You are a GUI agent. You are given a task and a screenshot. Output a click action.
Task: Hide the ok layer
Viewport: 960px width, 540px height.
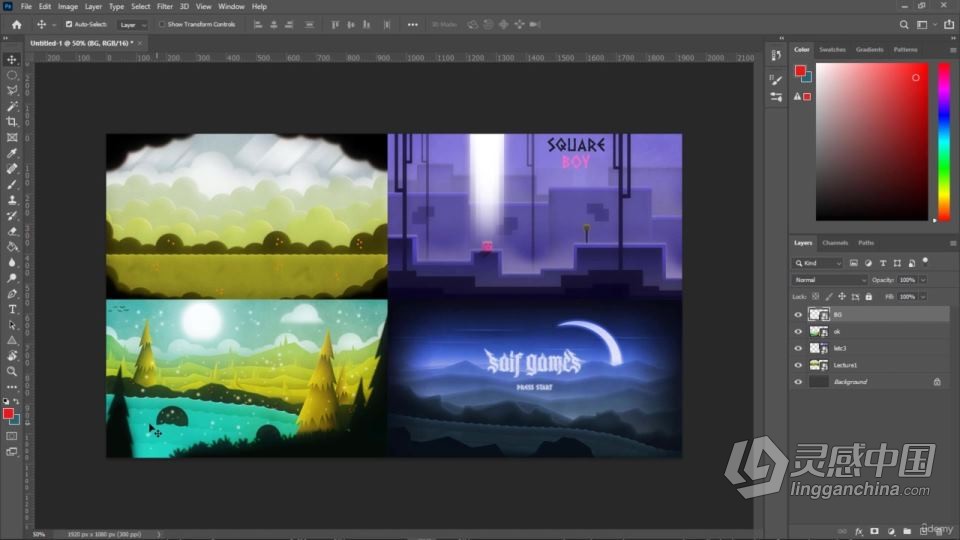798,331
